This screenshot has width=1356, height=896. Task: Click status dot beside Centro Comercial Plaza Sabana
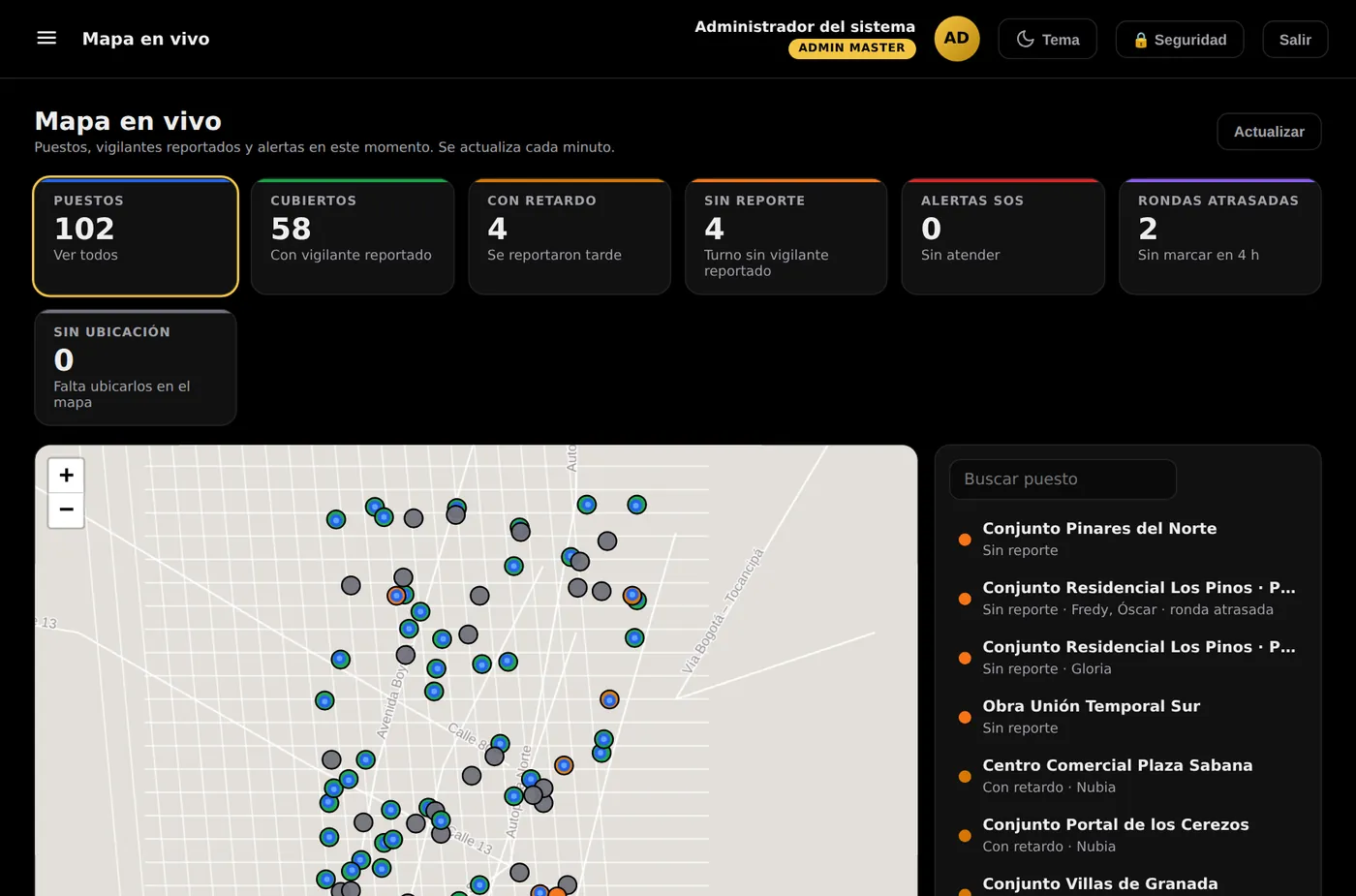[x=965, y=776]
